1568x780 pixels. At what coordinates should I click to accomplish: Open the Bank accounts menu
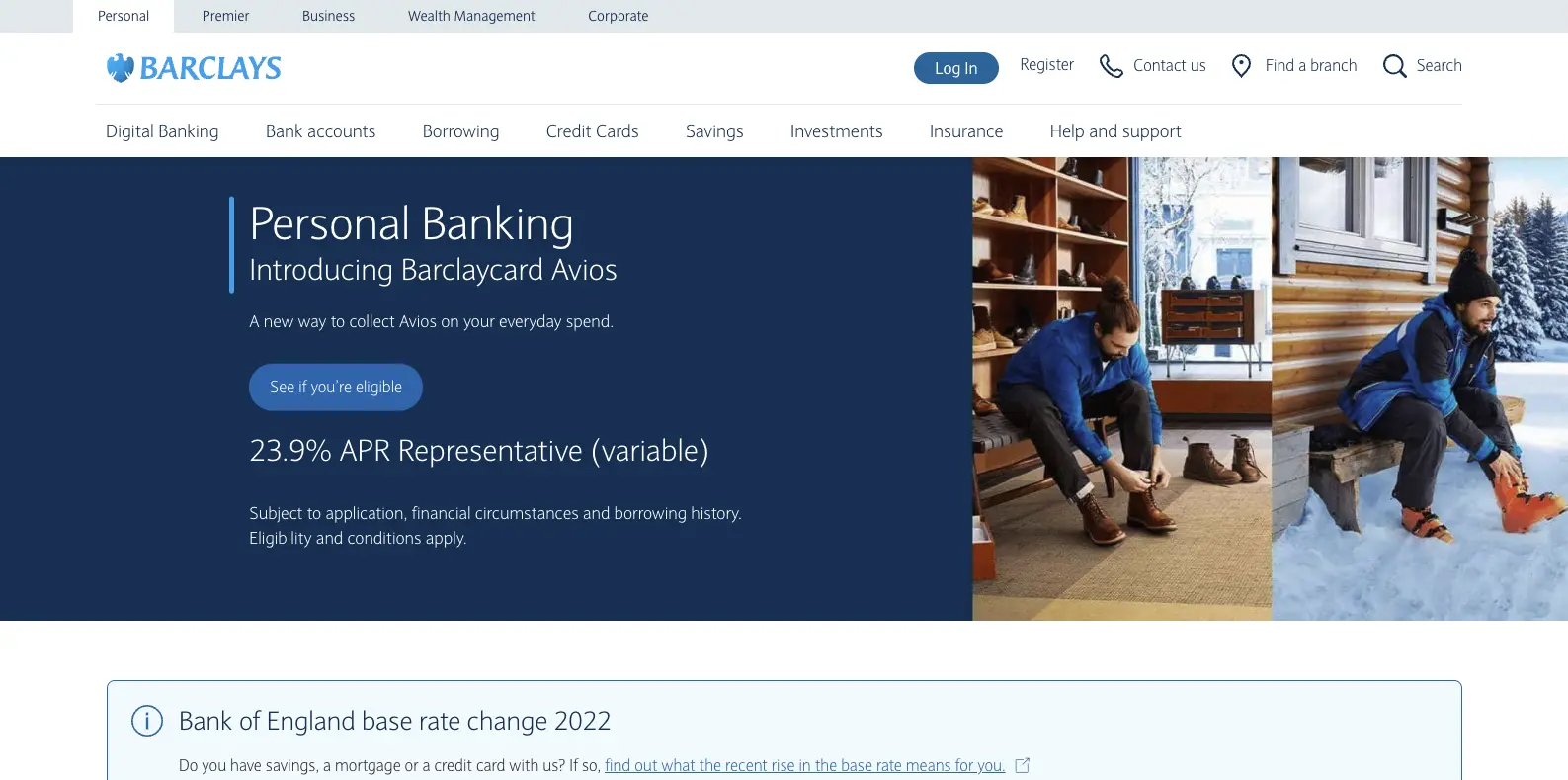[x=321, y=131]
